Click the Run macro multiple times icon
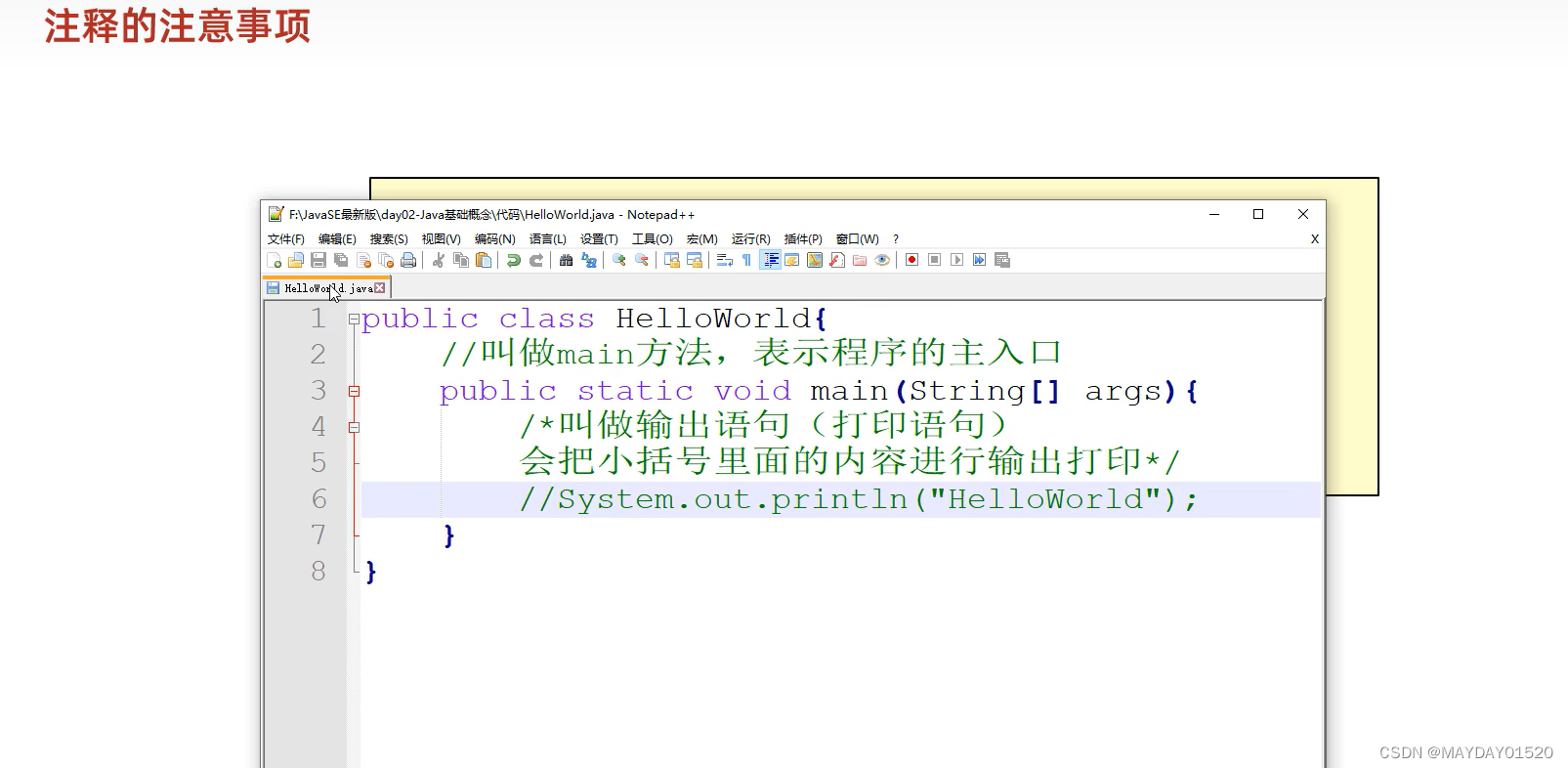The image size is (1568, 768). tap(980, 260)
